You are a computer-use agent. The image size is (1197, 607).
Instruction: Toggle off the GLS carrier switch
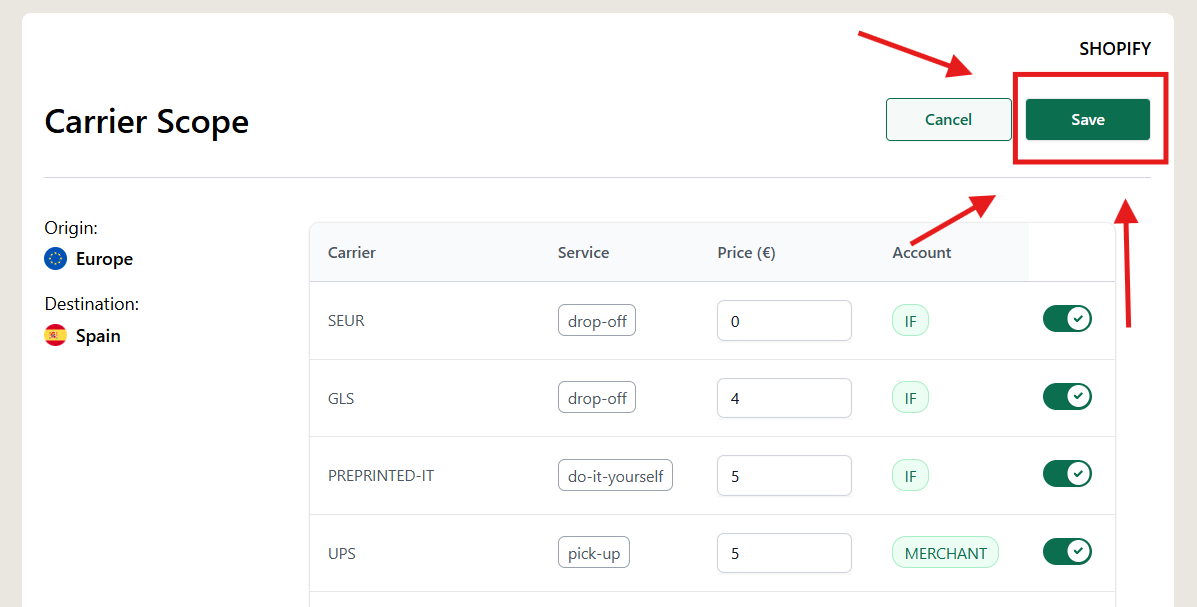point(1067,396)
